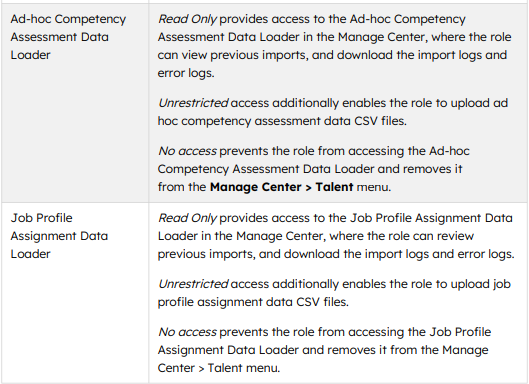Click the word 'Loader' under 'Assignment Data'

[30, 254]
